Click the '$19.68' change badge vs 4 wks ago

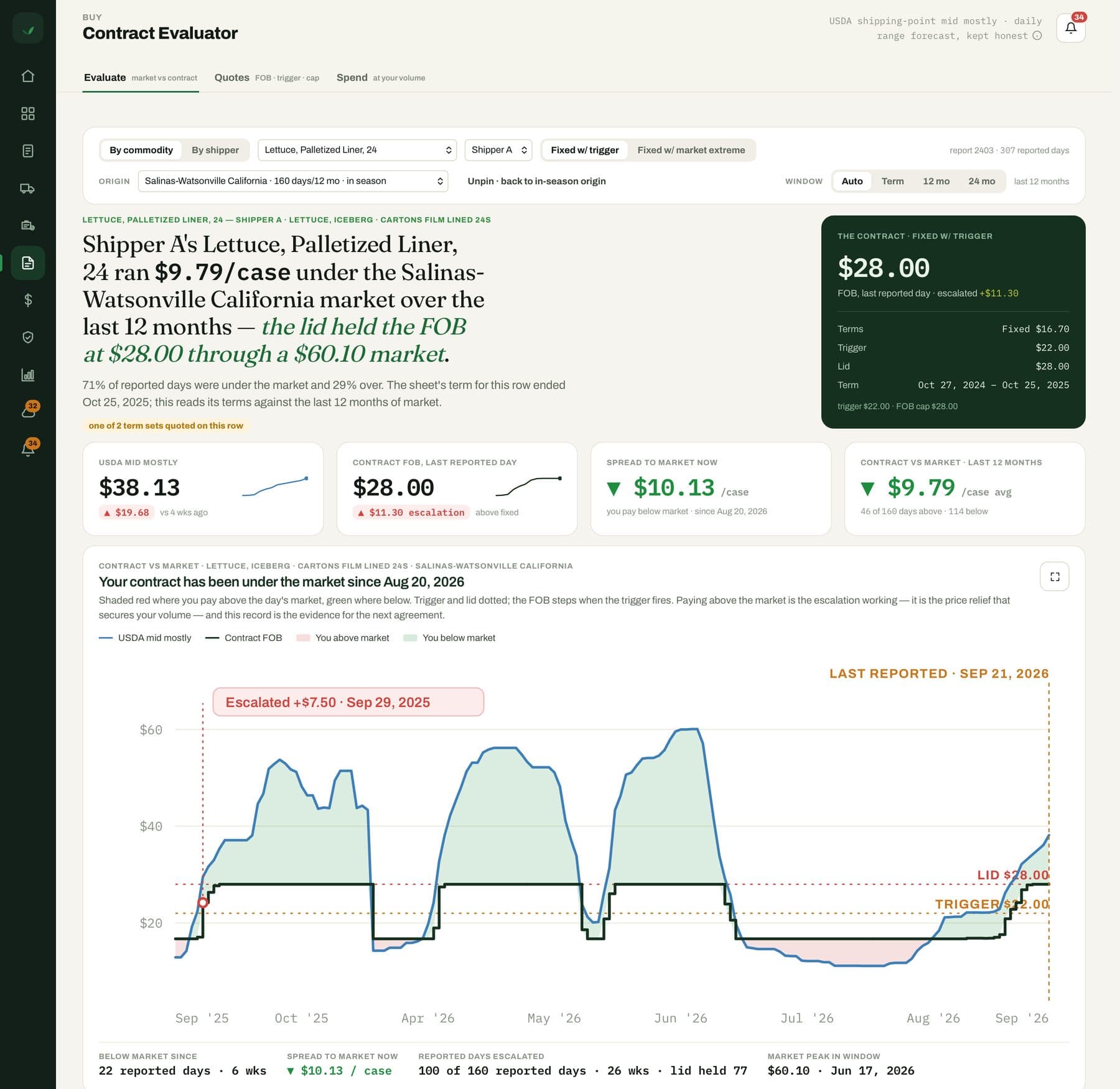[126, 512]
